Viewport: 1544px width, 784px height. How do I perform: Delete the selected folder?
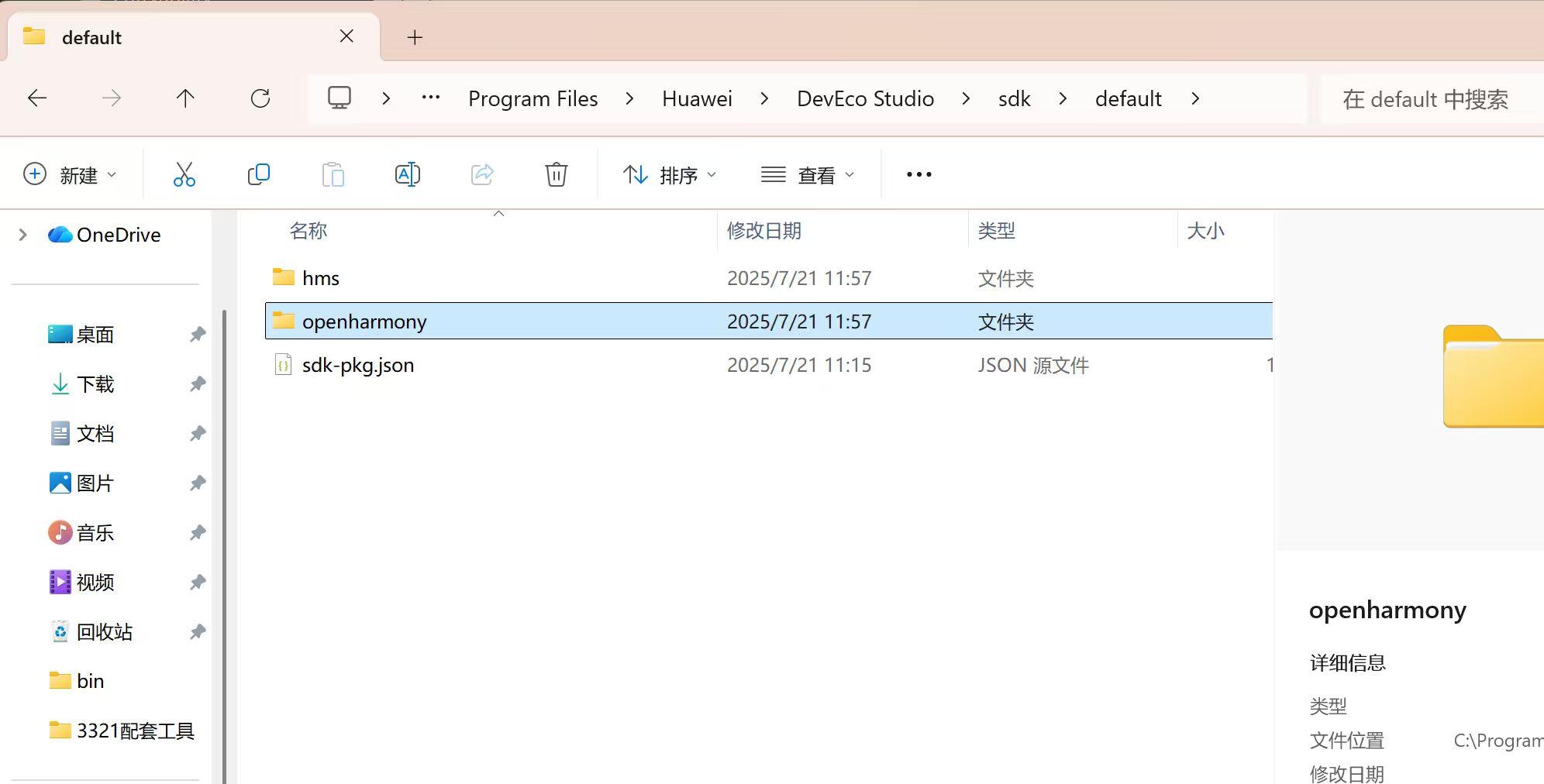point(556,174)
